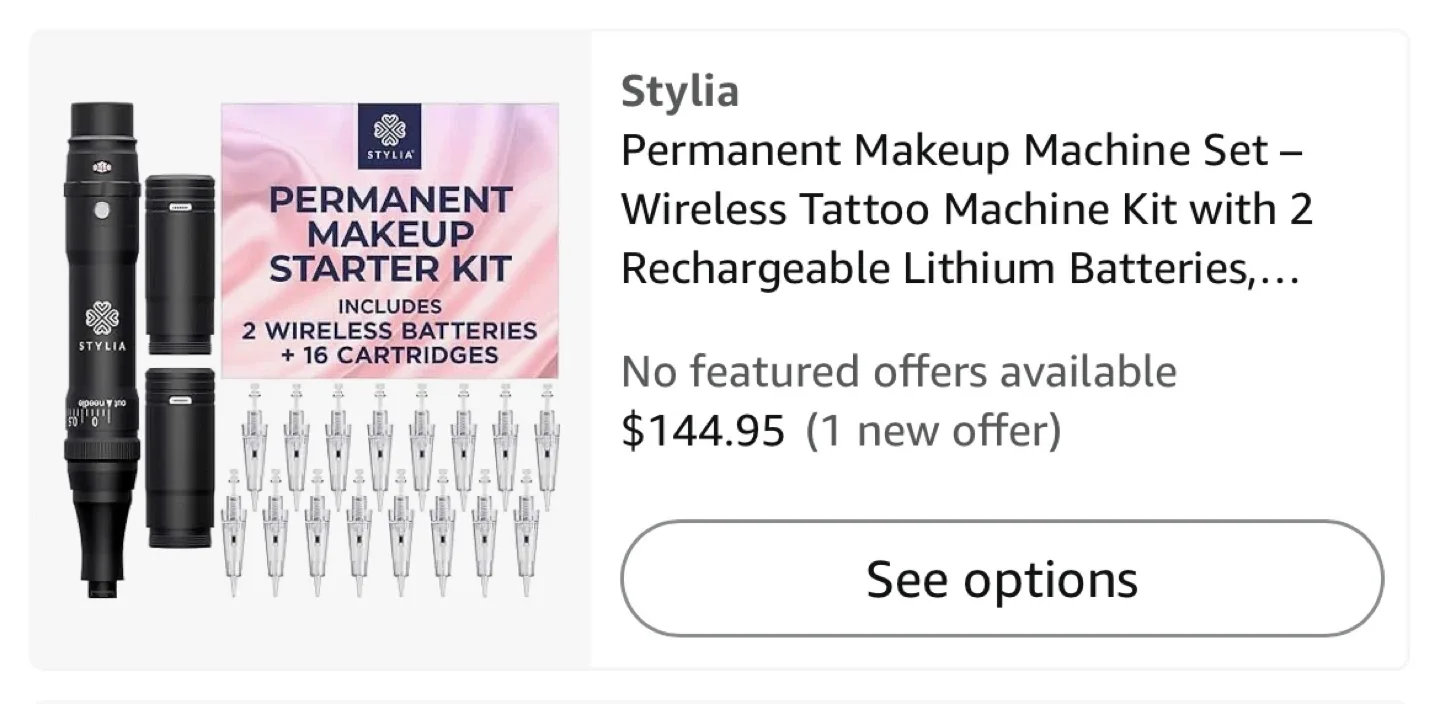Click the ellipsis ending the truncated title
The height and width of the screenshot is (704, 1440).
pos(1277,271)
